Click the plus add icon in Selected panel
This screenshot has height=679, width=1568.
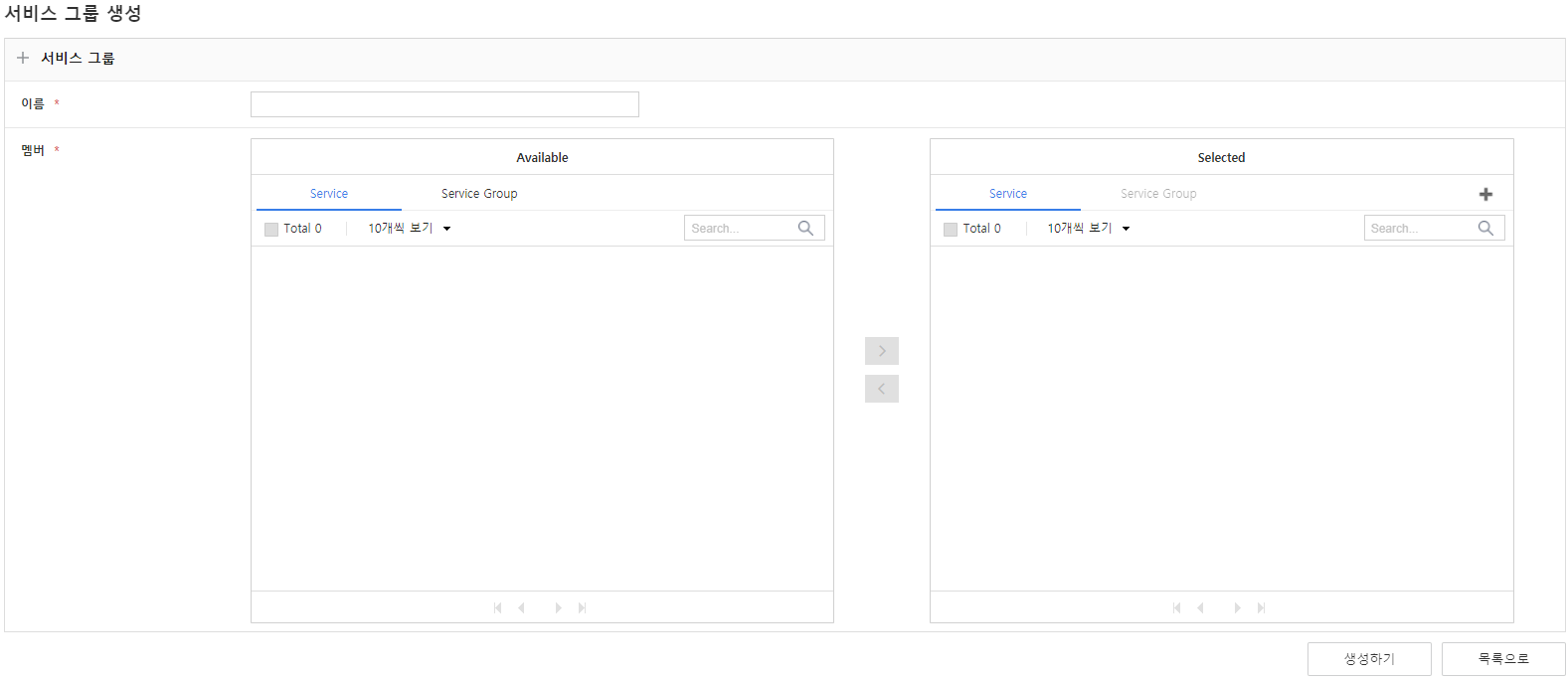click(x=1485, y=194)
